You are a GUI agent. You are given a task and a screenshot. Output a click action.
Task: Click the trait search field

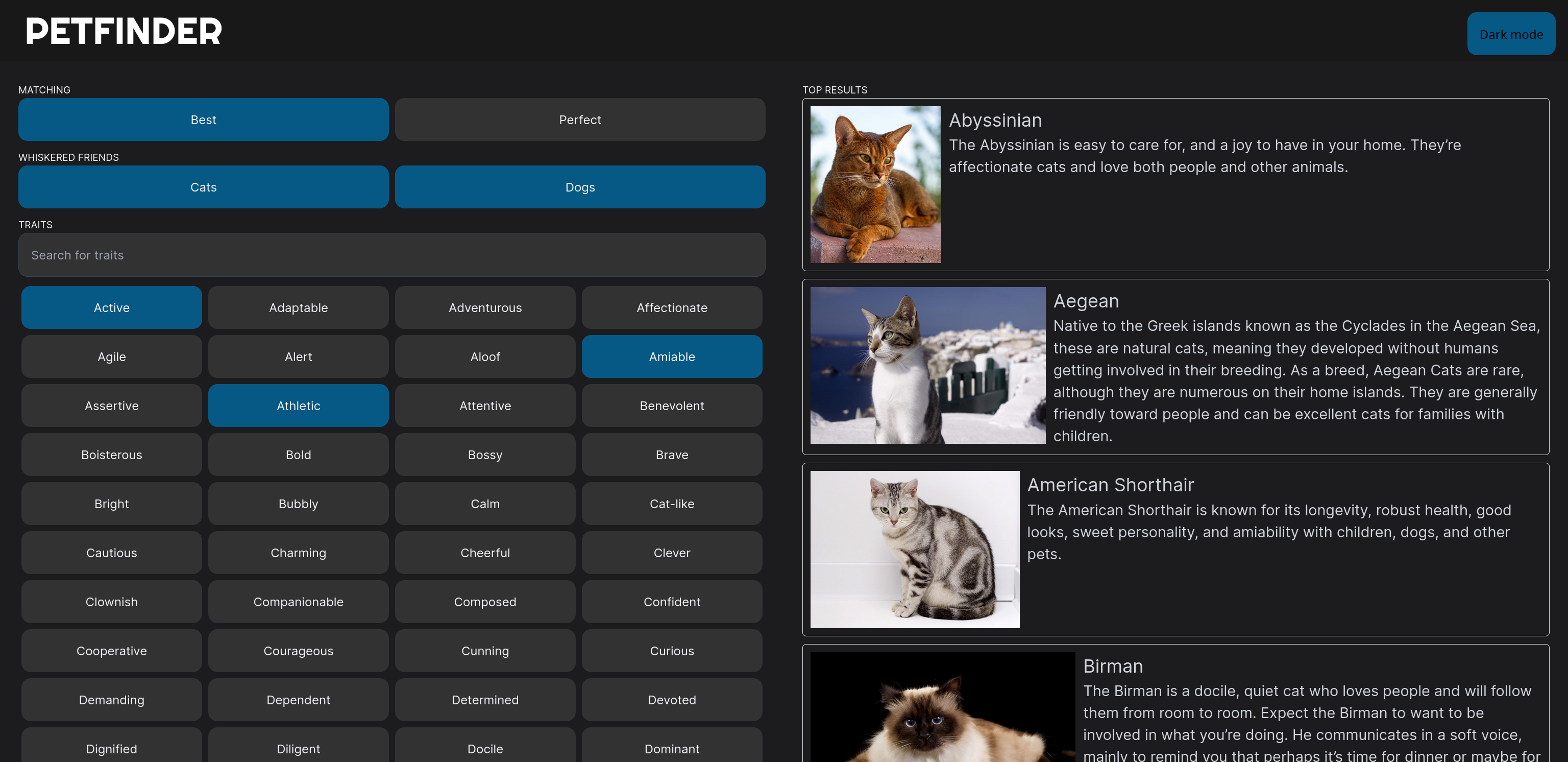(392, 255)
